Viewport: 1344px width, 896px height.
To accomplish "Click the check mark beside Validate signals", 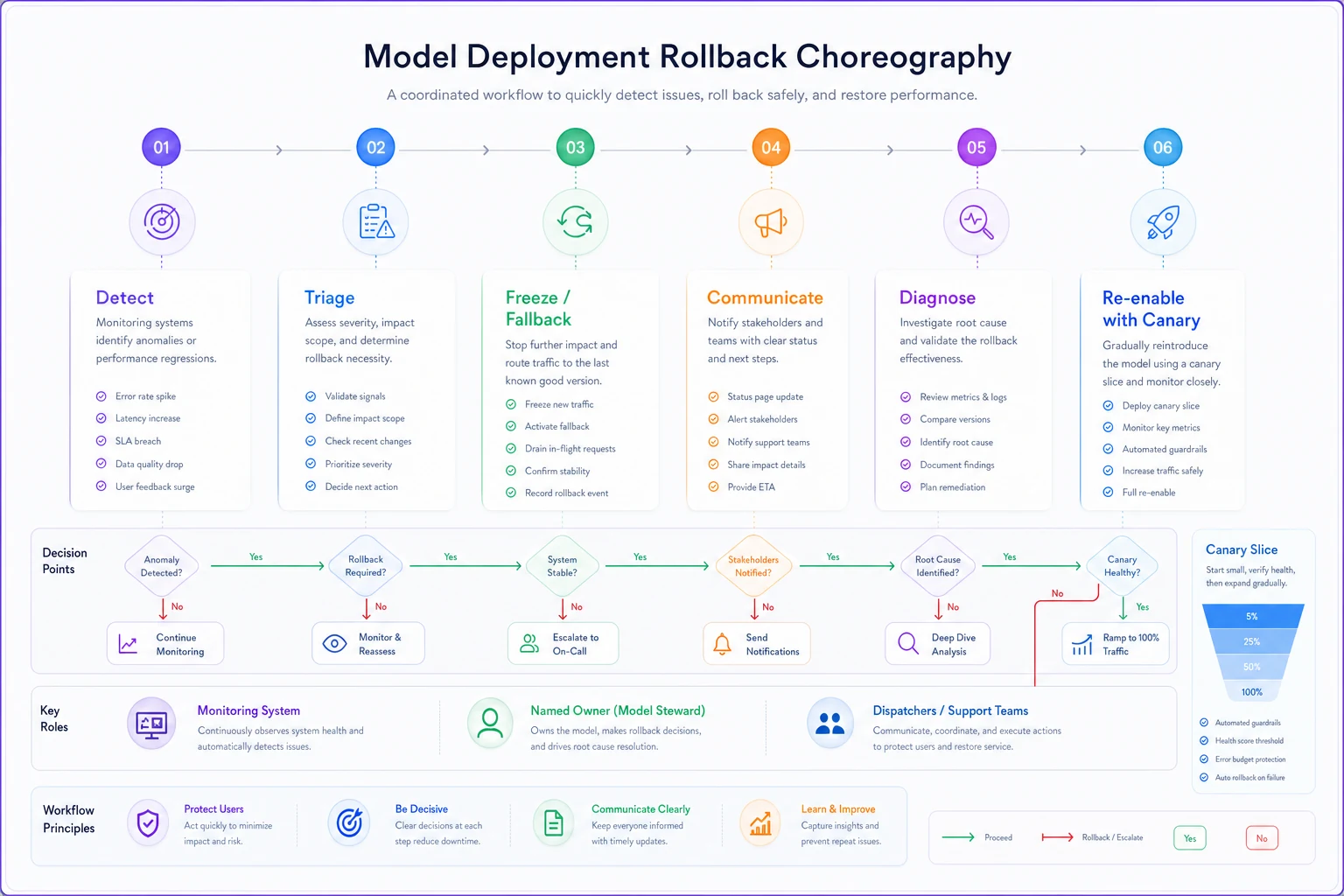I will [x=311, y=396].
